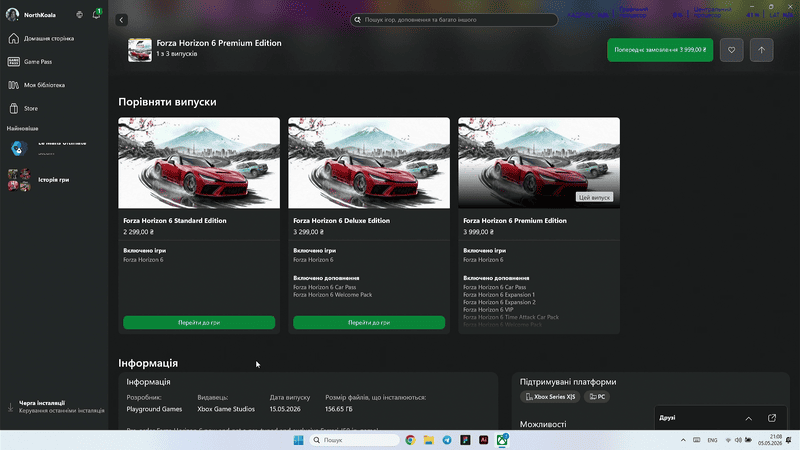This screenshot has height=450, width=800.
Task: Click 'Forza Horizon 6 Time Attack Car Pack'
Action: click(511, 317)
